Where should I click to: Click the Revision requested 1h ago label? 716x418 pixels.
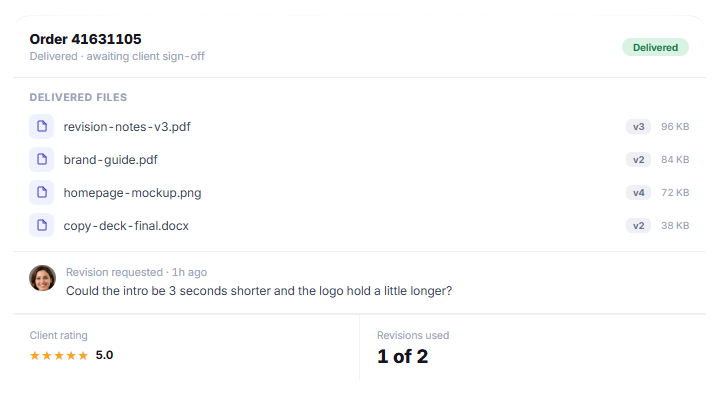tap(137, 272)
